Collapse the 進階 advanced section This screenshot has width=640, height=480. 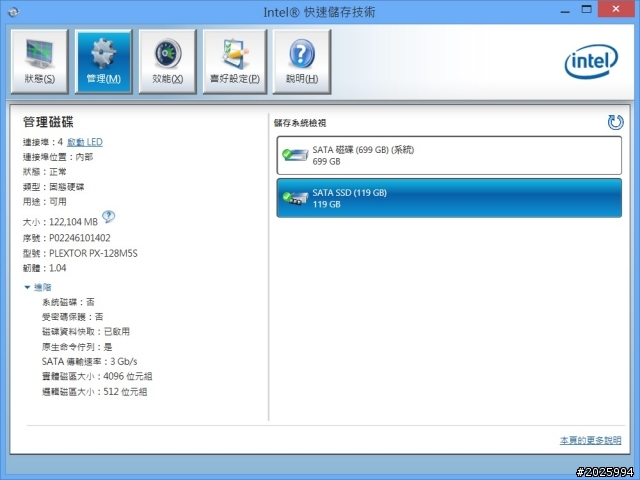[x=38, y=287]
